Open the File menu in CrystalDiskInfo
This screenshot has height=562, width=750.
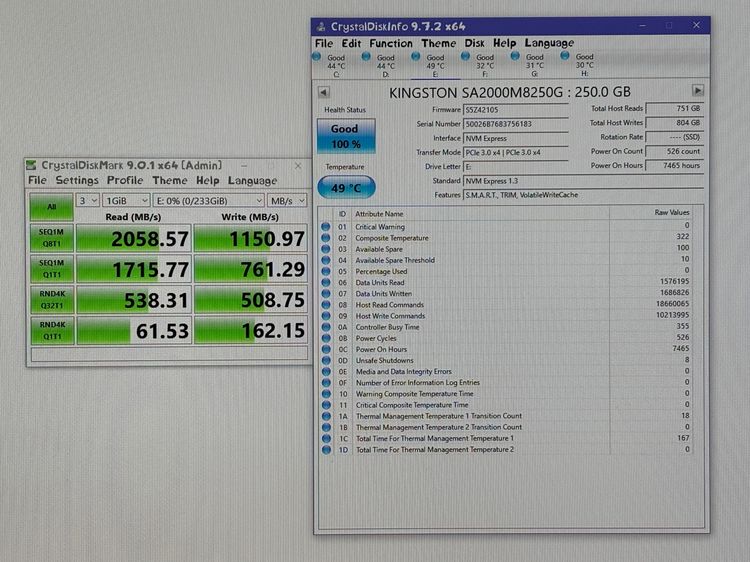coord(324,44)
